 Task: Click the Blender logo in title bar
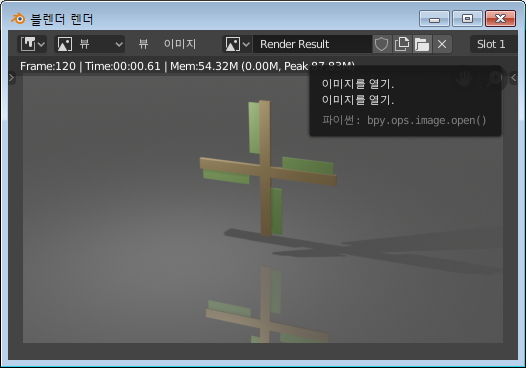(x=18, y=19)
